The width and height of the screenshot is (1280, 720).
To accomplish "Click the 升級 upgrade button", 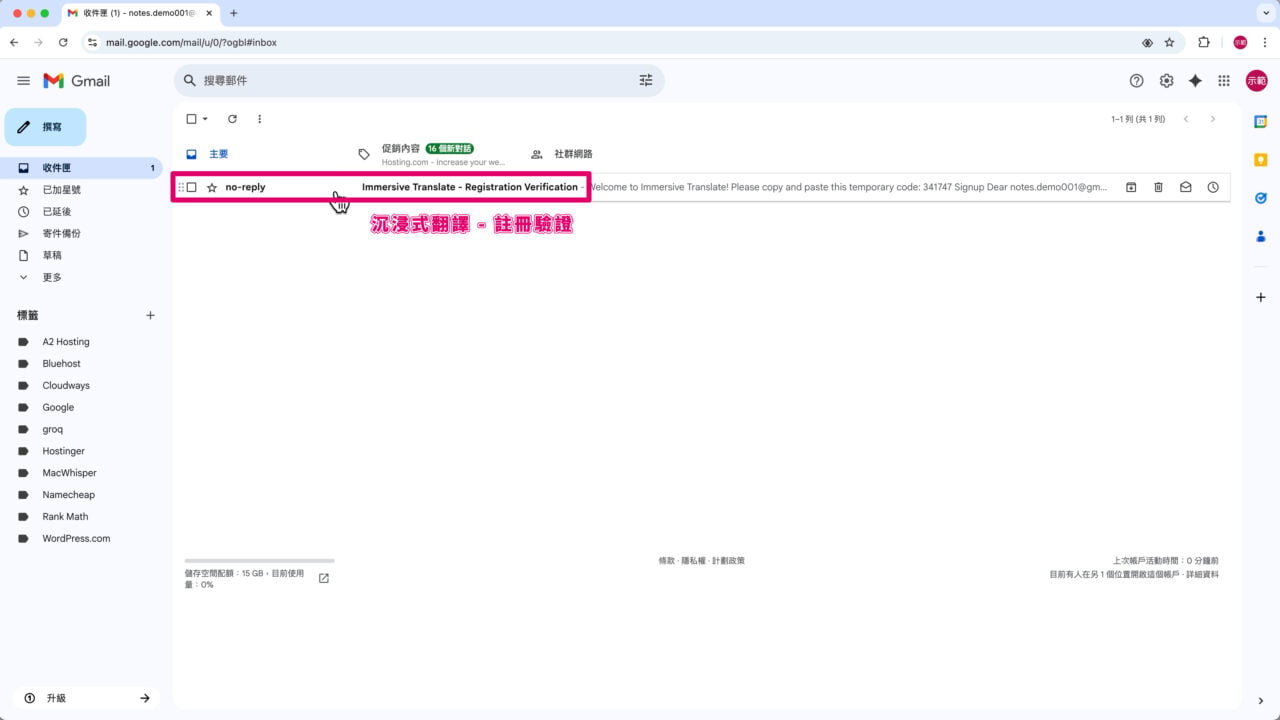I will click(x=87, y=698).
